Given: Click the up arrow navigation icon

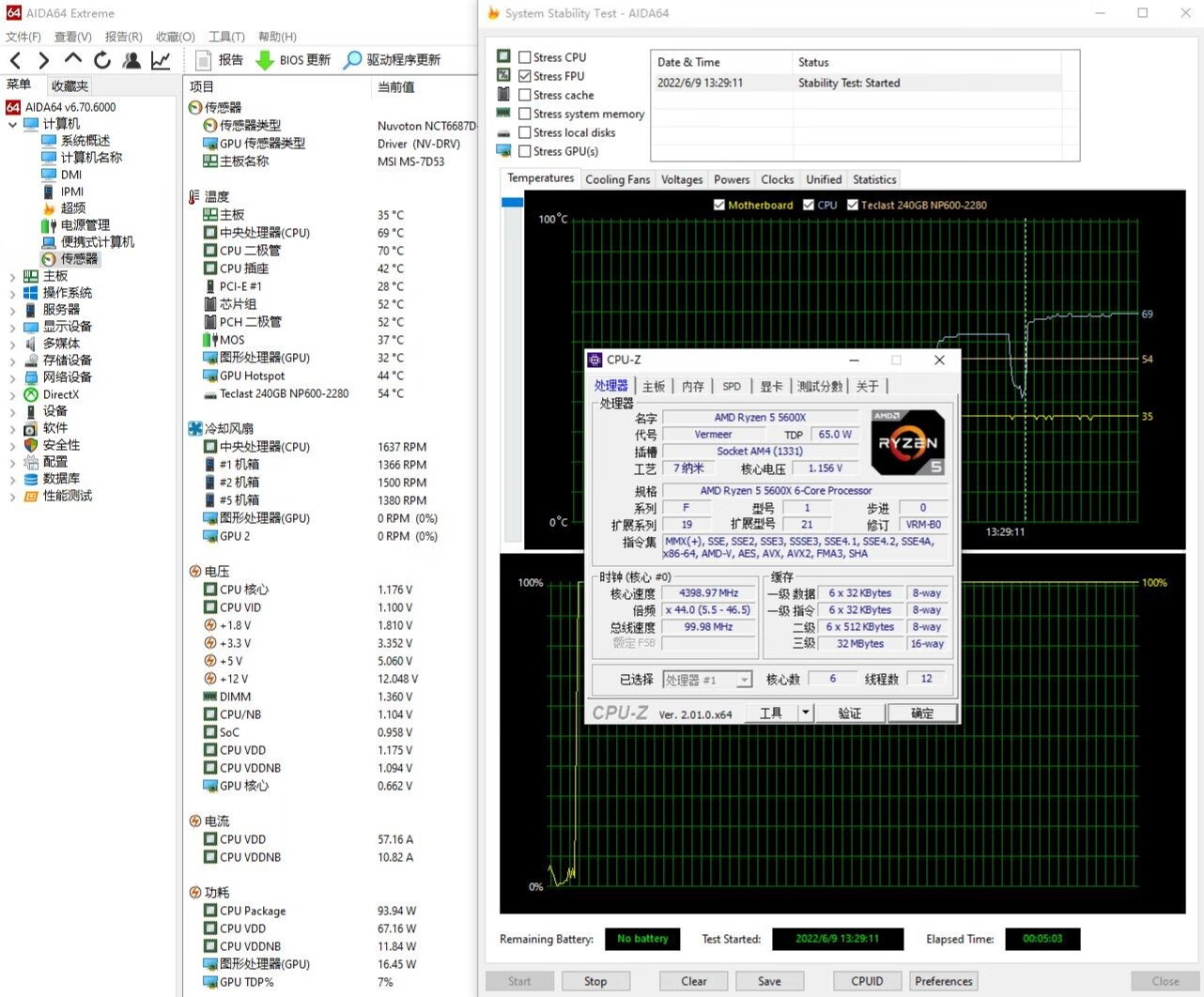Looking at the screenshot, I should click(73, 60).
